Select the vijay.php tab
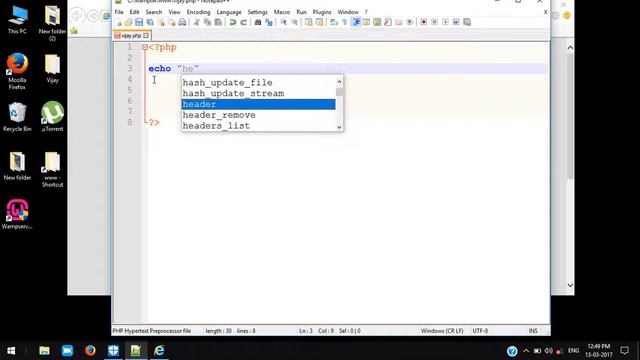Screen dimensions: 640x360 (x=131, y=36)
